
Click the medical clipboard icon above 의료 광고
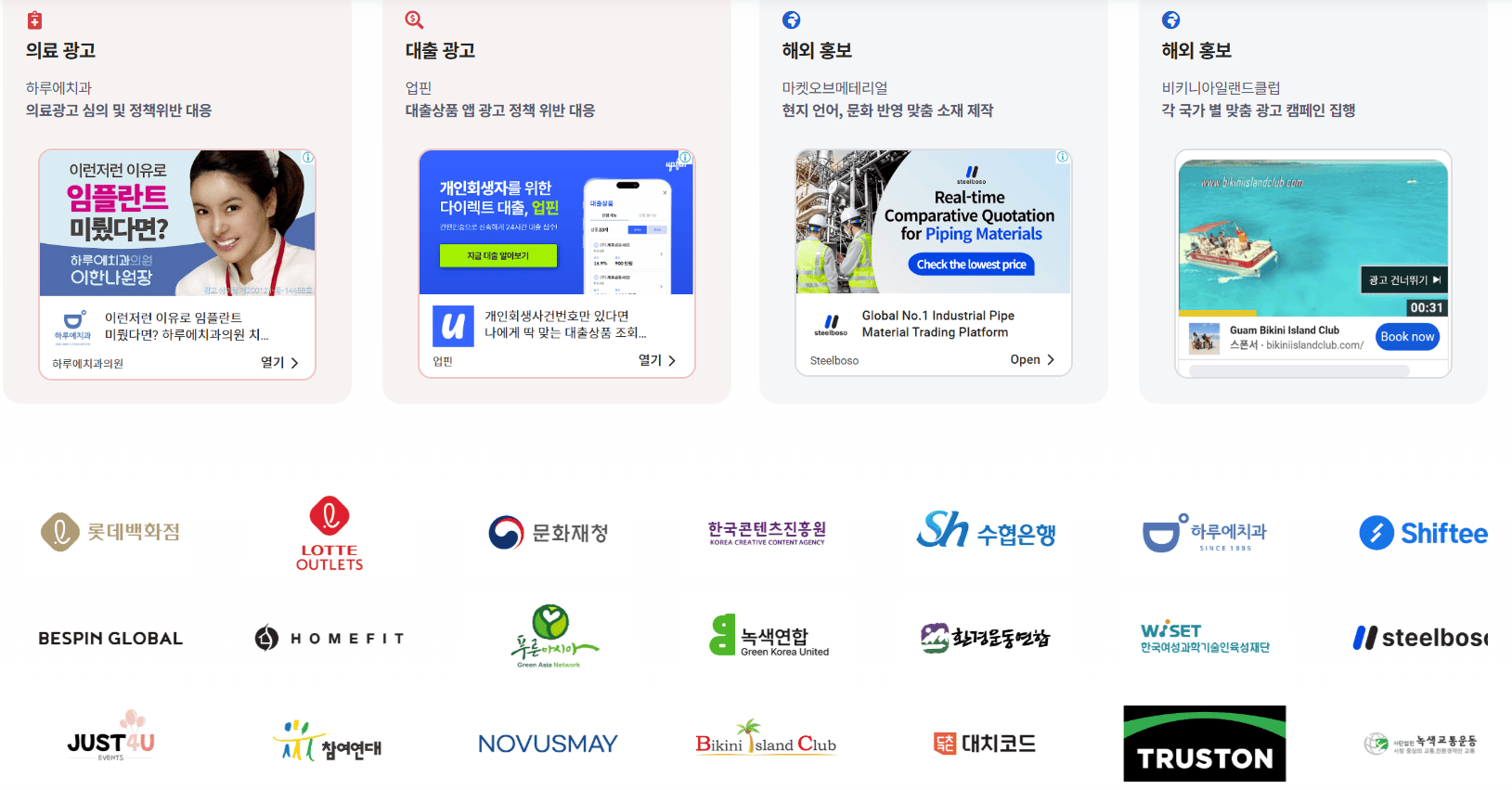(x=34, y=19)
